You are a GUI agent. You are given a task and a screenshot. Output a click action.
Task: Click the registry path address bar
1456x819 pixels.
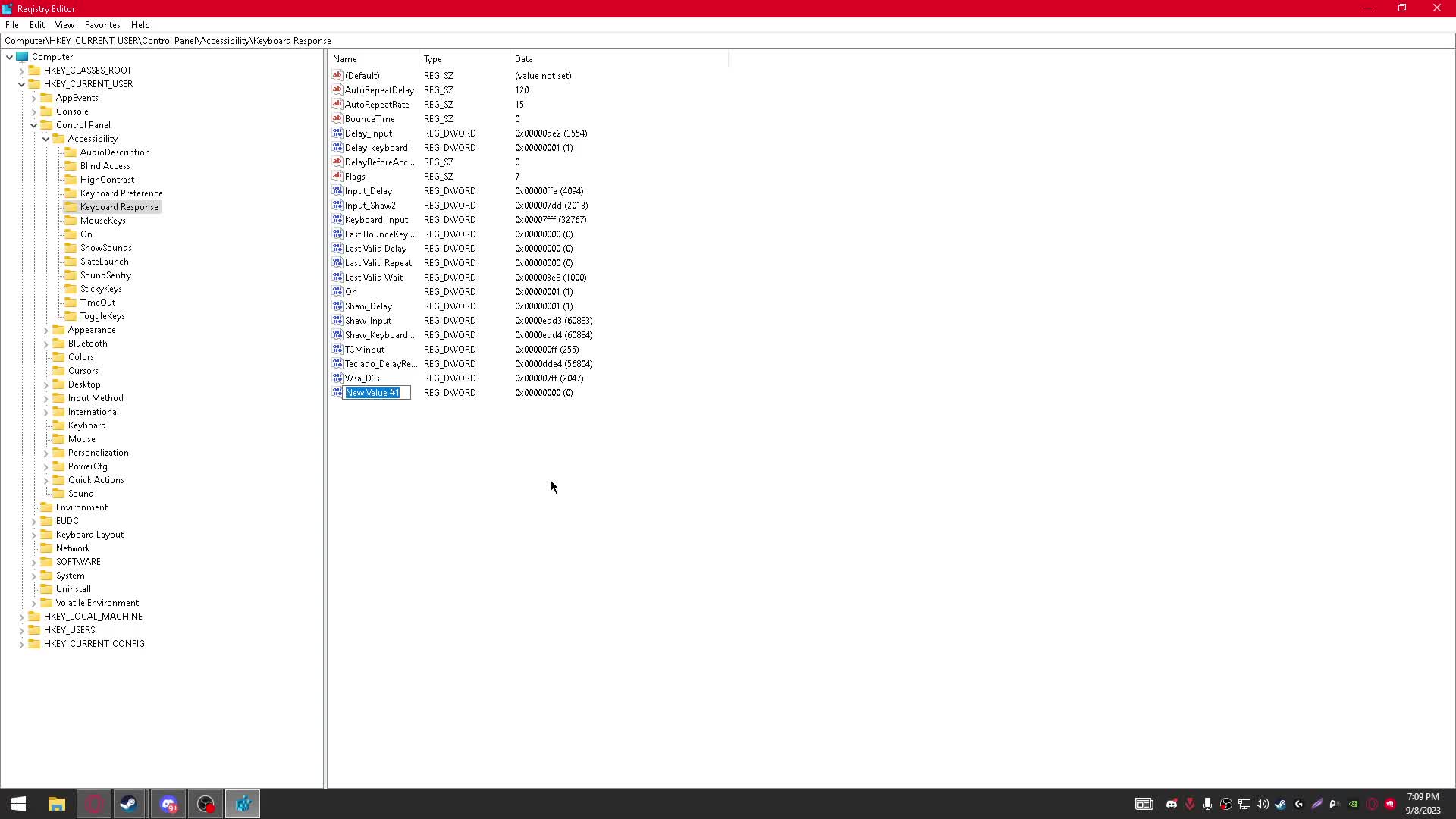pyautogui.click(x=728, y=41)
